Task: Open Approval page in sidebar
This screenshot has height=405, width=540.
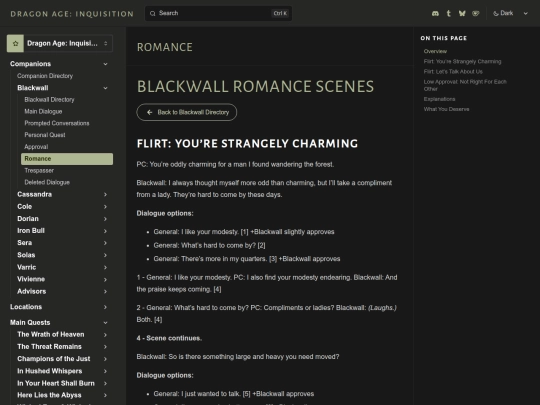Action: click(x=36, y=147)
